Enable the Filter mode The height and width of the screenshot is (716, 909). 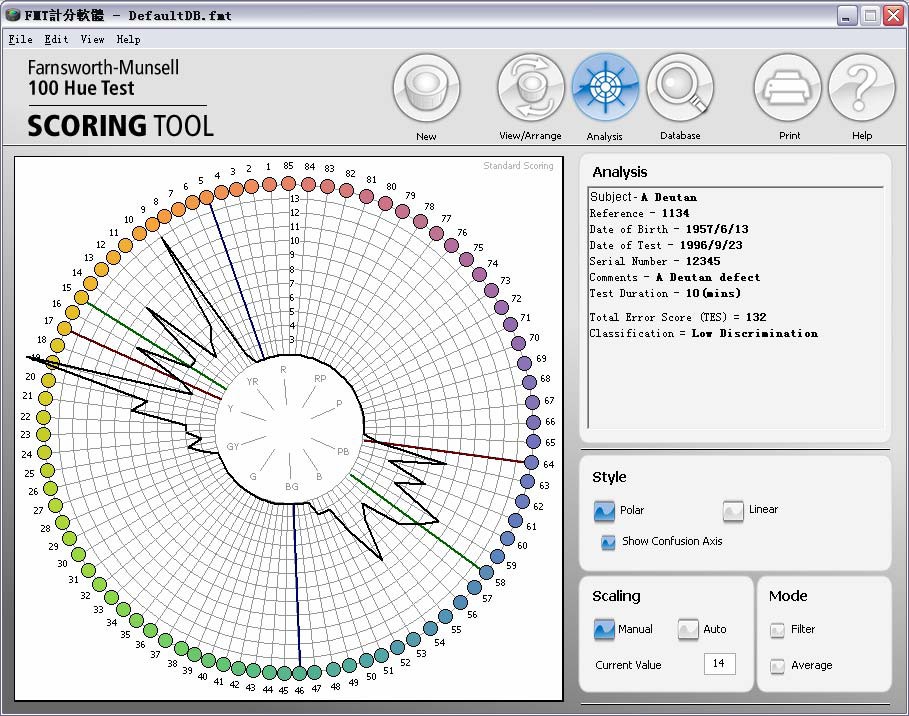pyautogui.click(x=777, y=630)
